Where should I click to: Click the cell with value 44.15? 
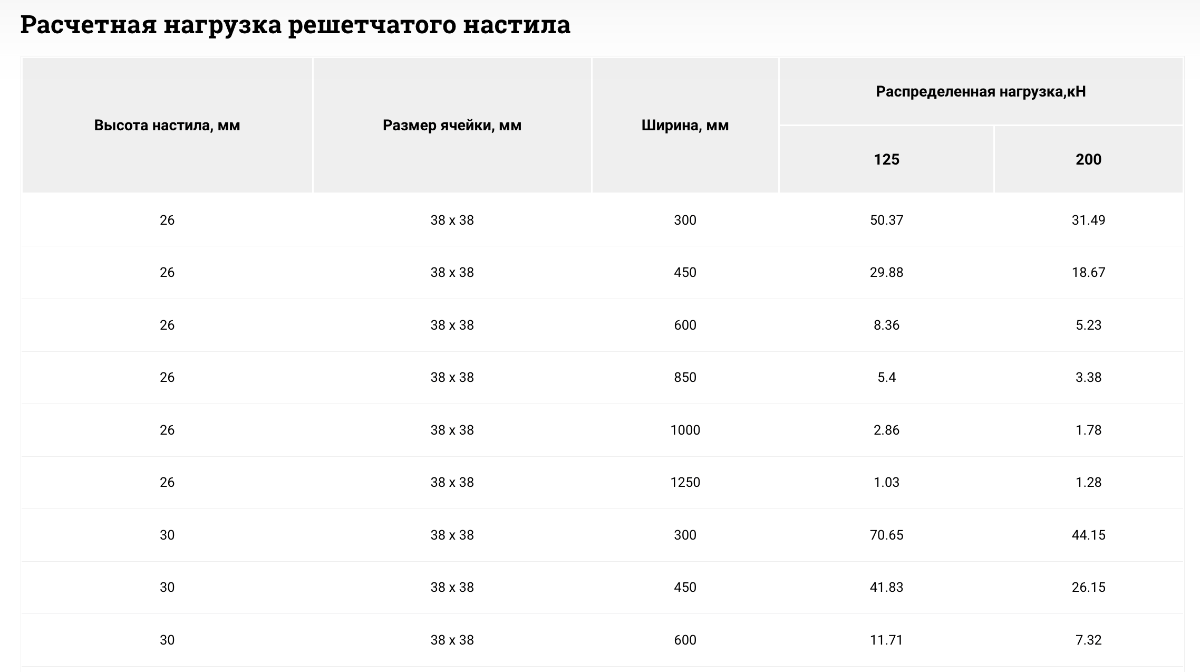(1088, 535)
